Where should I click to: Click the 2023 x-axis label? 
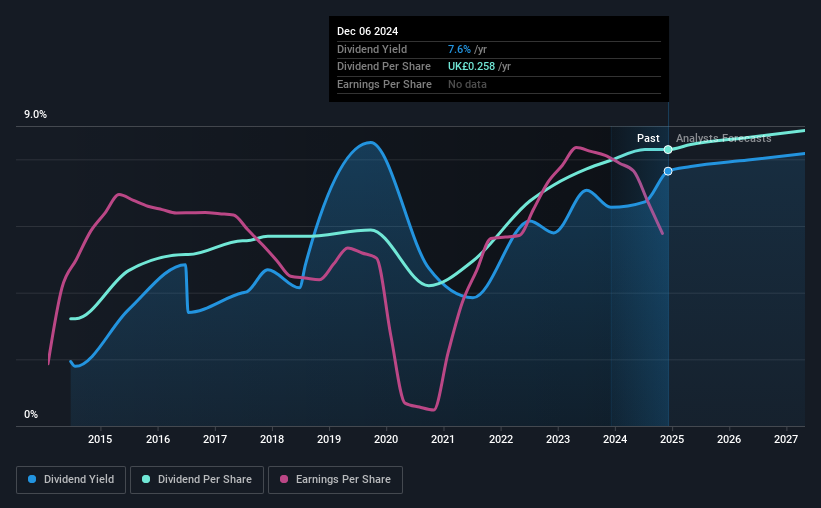[x=558, y=439]
